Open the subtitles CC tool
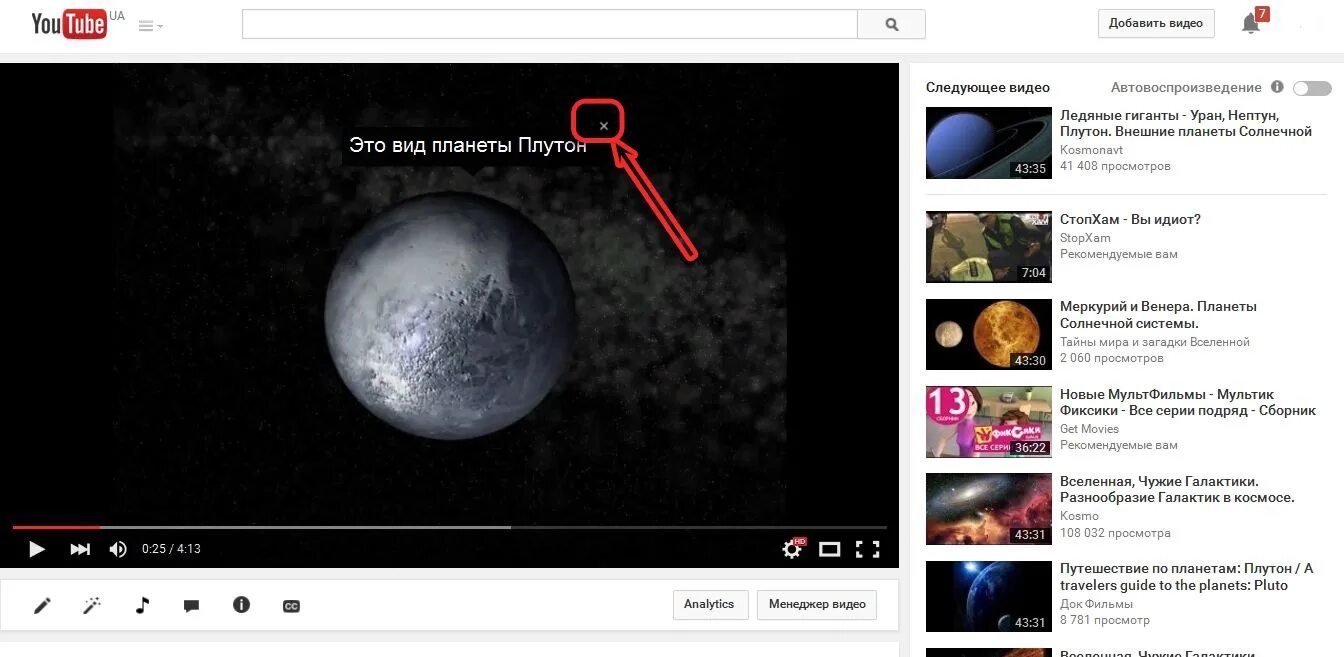Viewport: 1344px width, 657px height. (291, 606)
